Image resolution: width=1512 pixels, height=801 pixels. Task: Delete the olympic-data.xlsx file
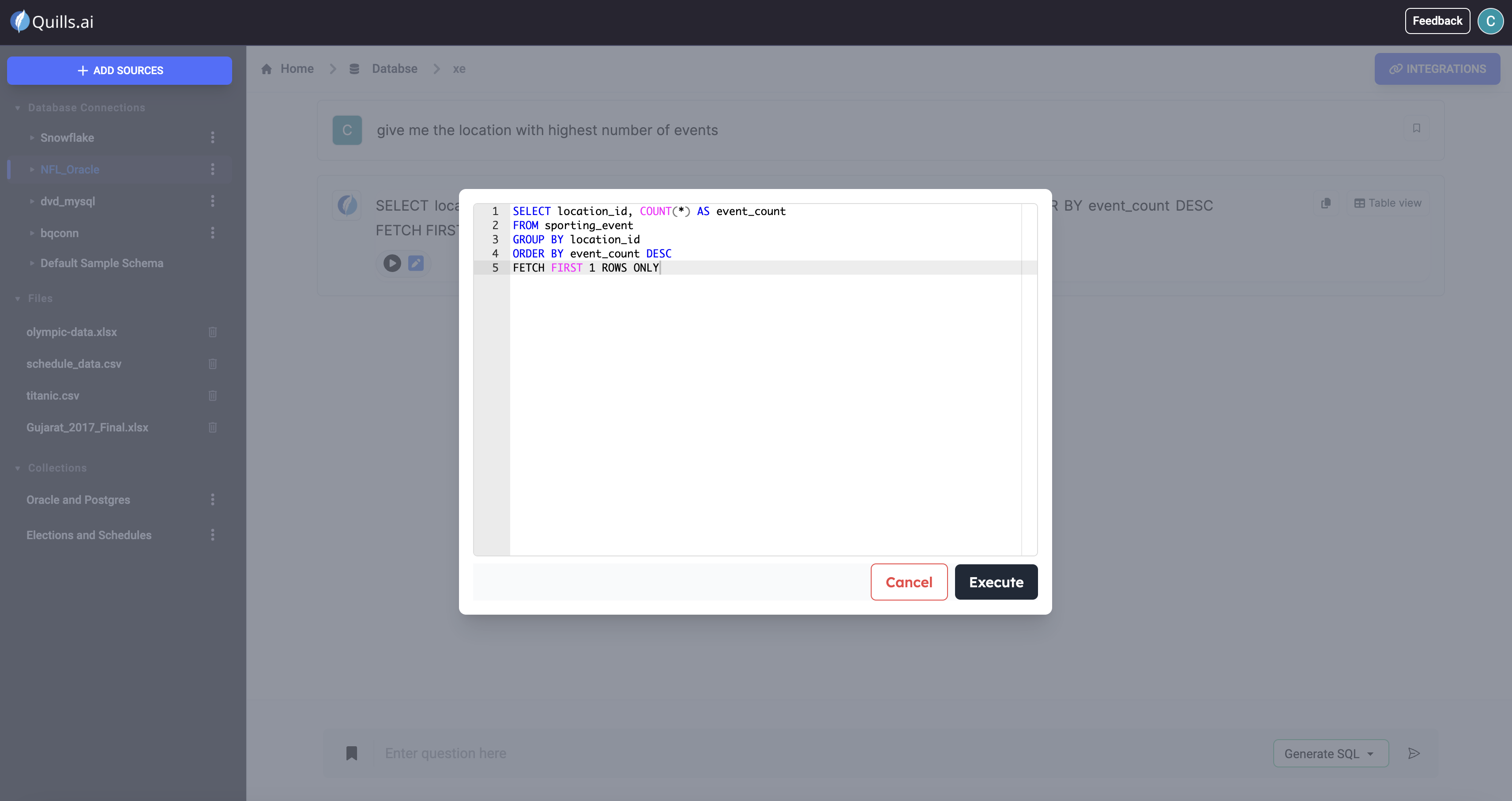pos(212,332)
